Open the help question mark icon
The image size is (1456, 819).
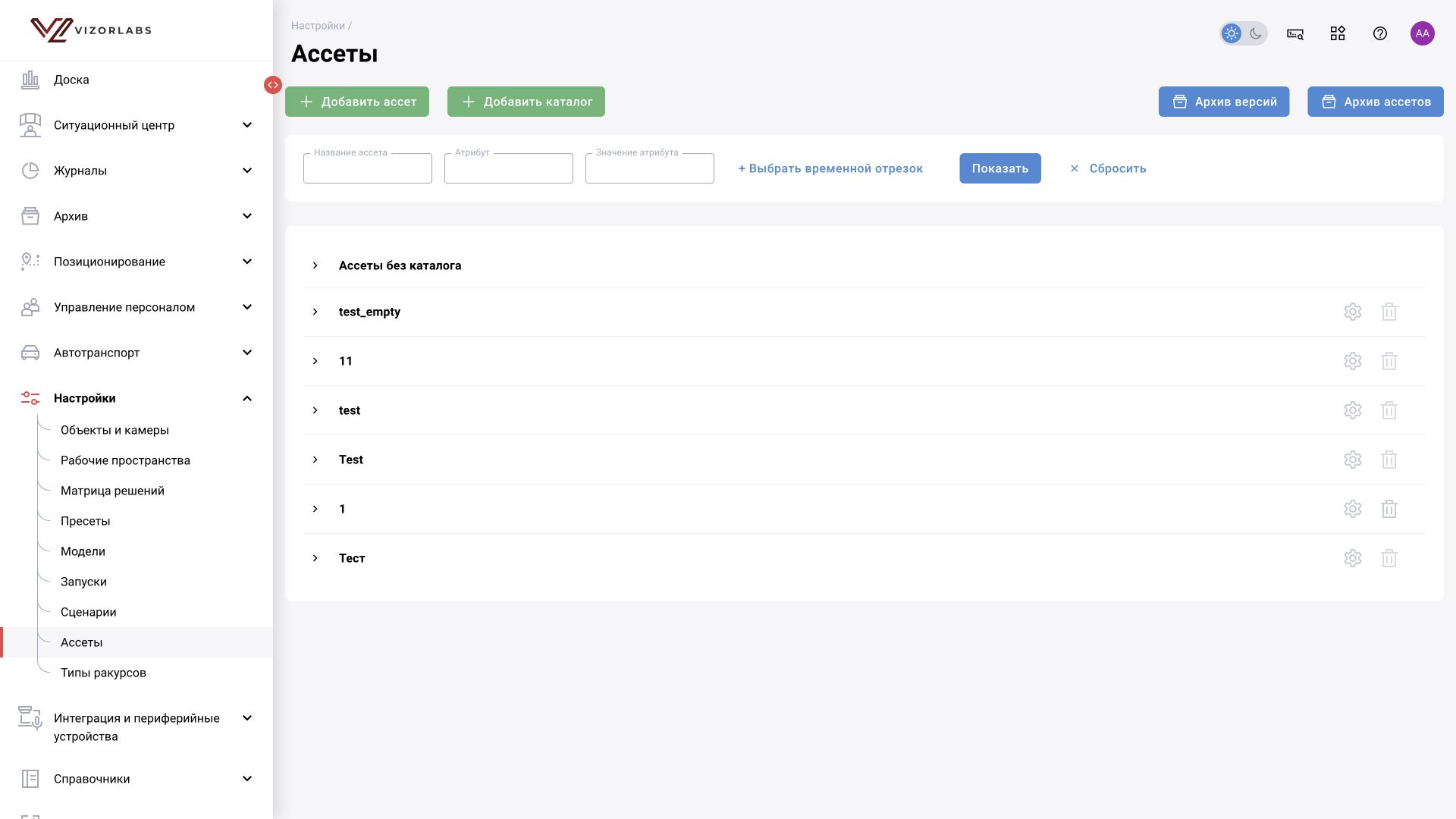(1379, 33)
